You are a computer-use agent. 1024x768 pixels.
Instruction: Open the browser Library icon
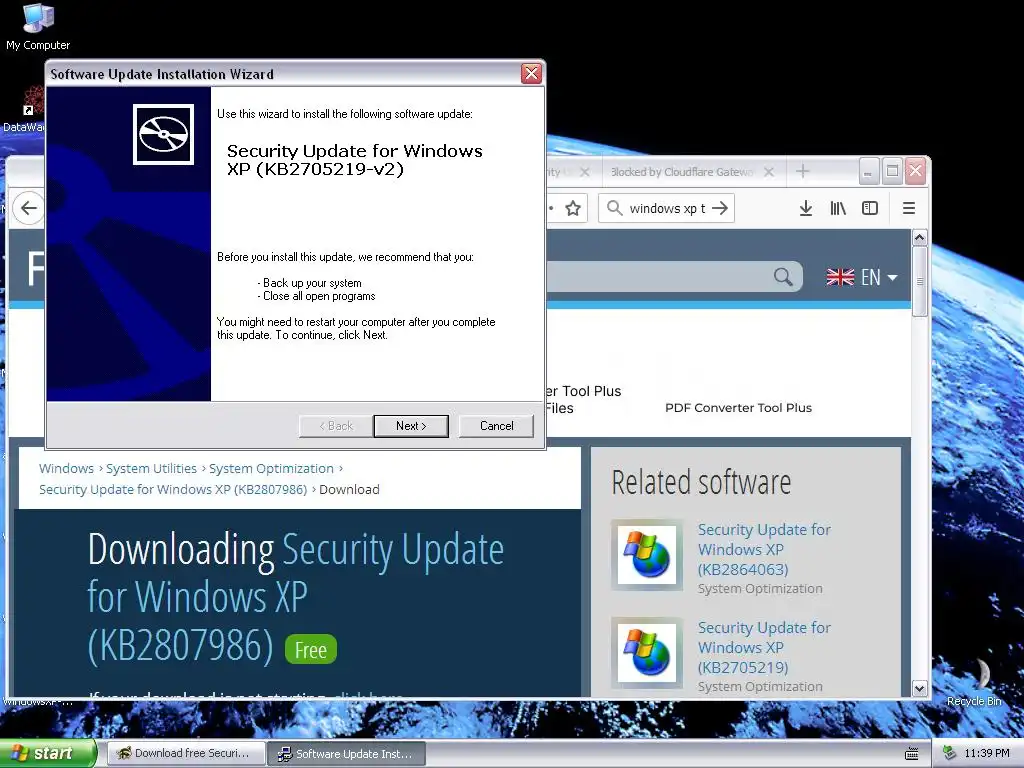coord(838,208)
